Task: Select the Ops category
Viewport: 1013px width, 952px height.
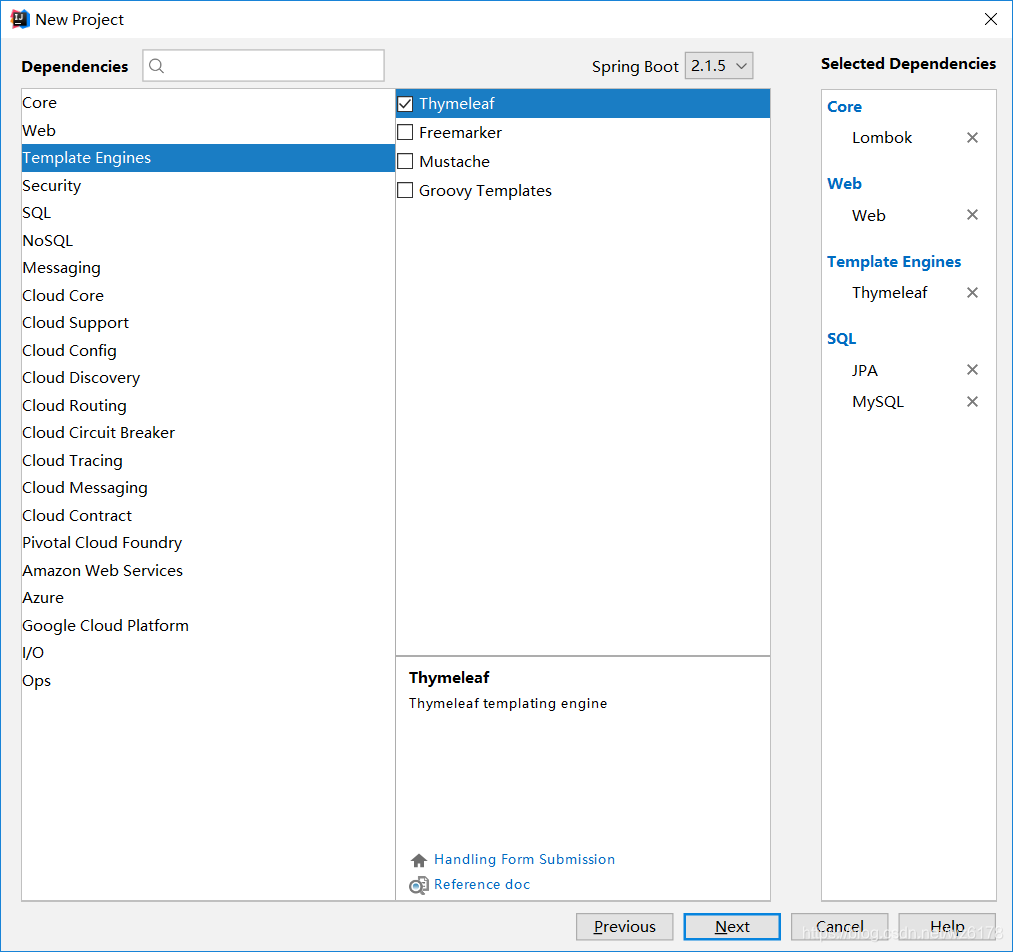Action: click(x=208, y=680)
